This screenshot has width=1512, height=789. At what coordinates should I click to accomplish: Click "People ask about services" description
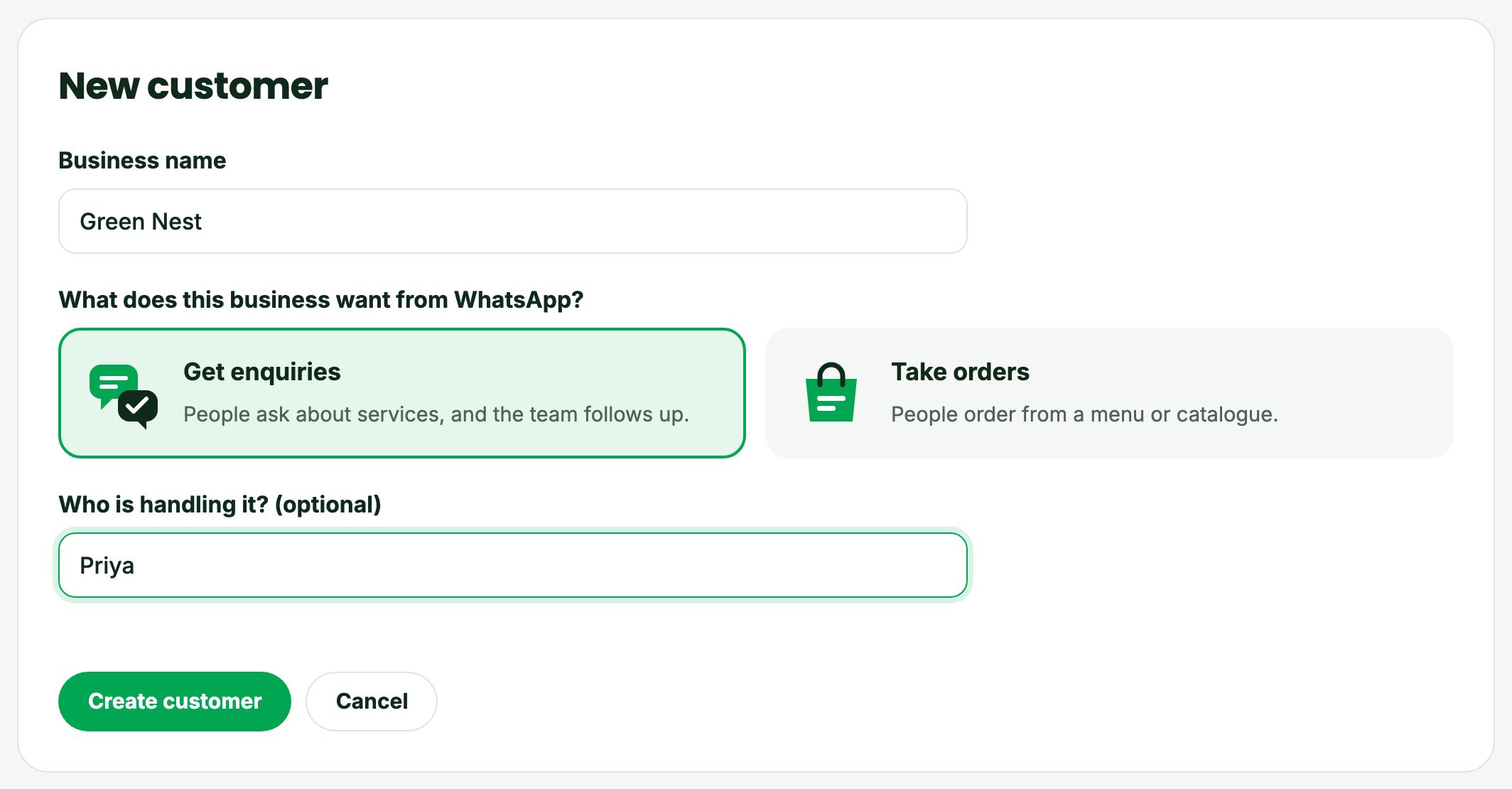436,414
